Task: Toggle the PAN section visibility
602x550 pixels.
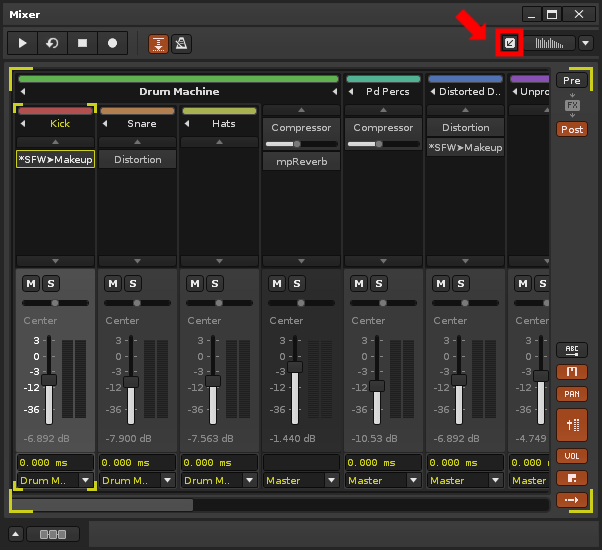Action: click(x=572, y=394)
